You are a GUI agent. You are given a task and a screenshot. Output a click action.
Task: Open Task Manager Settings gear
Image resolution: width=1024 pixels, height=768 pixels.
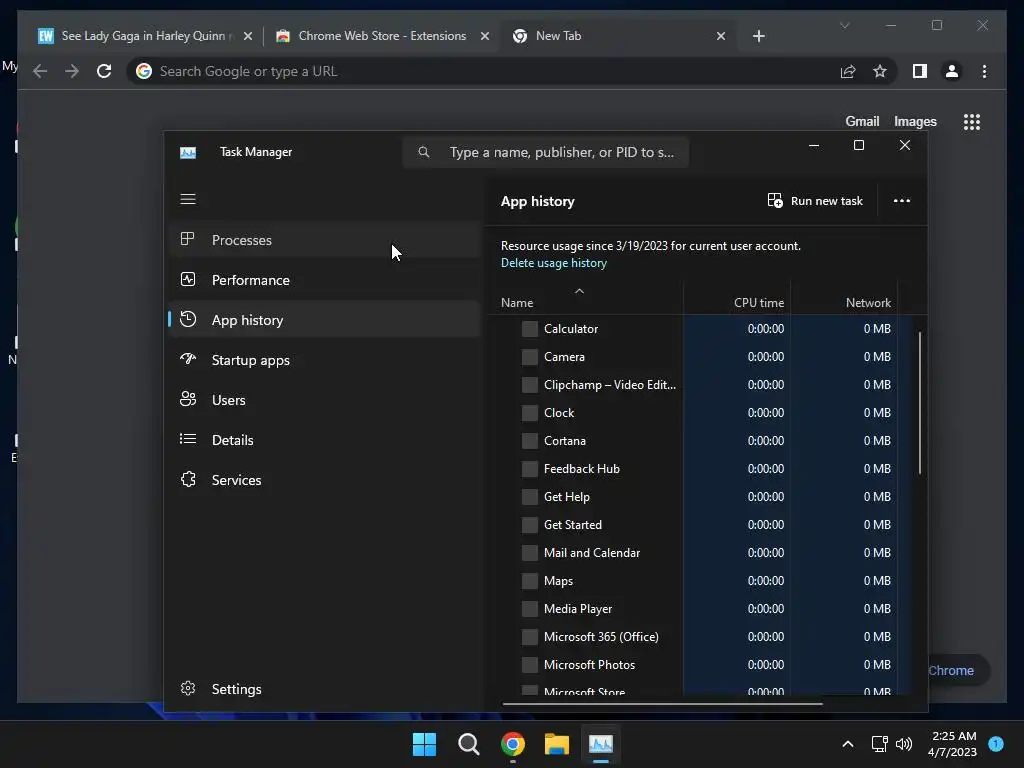click(188, 688)
